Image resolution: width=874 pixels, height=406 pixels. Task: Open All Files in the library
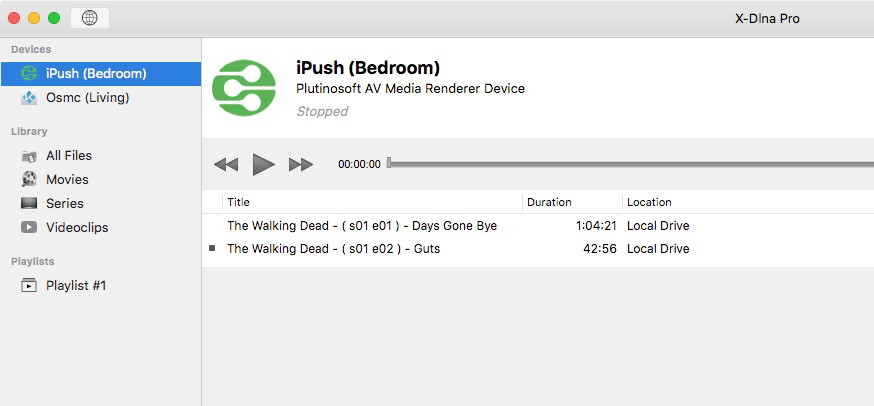(69, 155)
